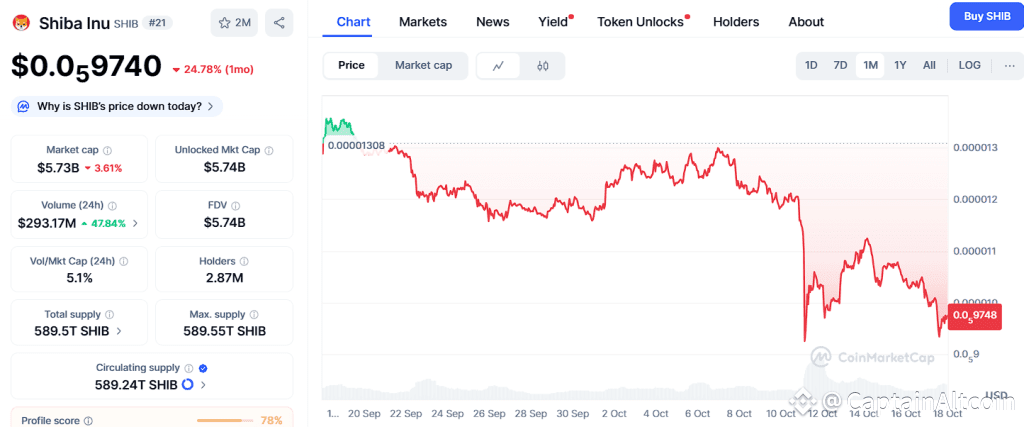
Task: Switch to the Token Unlocks tab
Action: (x=640, y=21)
